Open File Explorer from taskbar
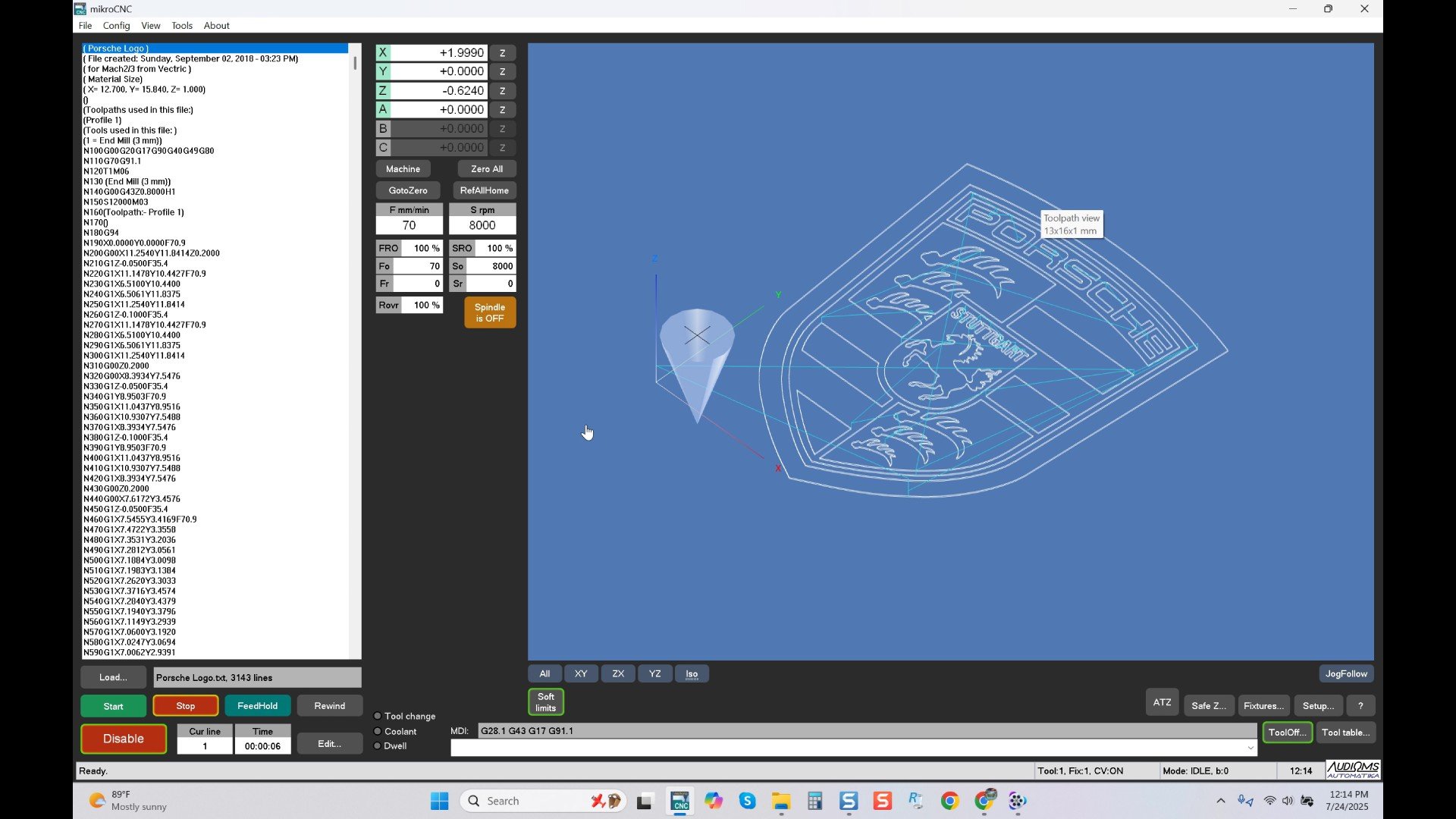Viewport: 1456px width, 819px height. pos(781,802)
